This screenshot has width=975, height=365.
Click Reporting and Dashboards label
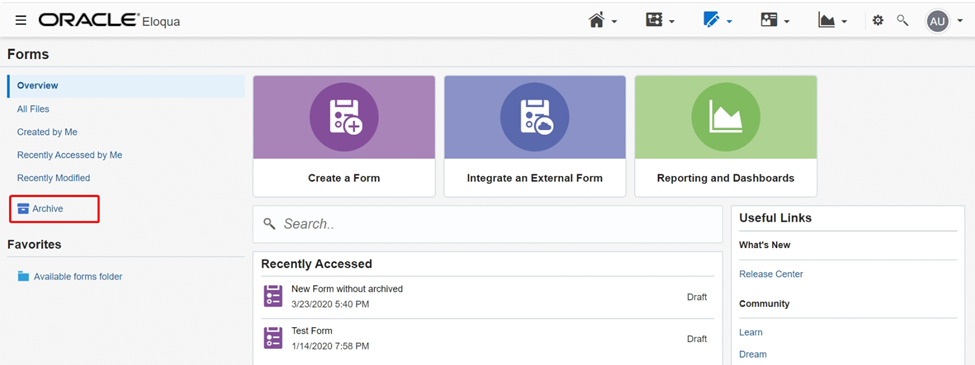click(x=726, y=178)
